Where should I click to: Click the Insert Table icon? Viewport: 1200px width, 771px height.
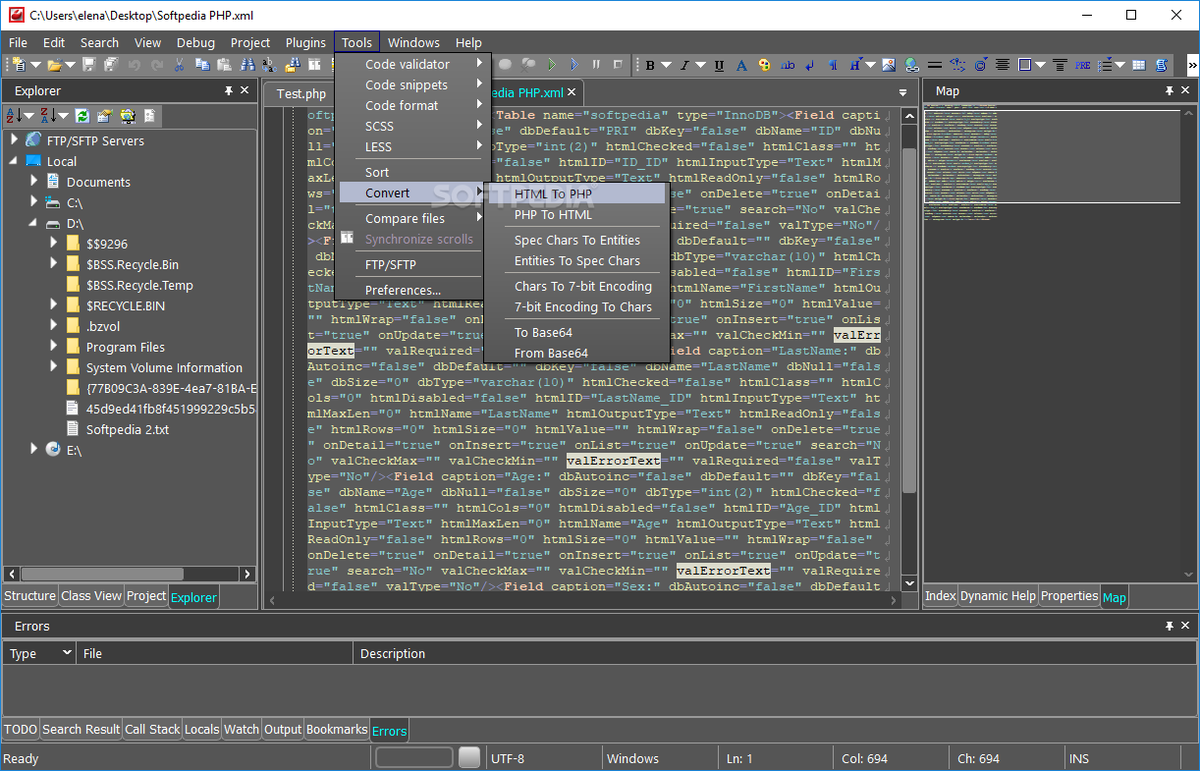(x=1138, y=65)
